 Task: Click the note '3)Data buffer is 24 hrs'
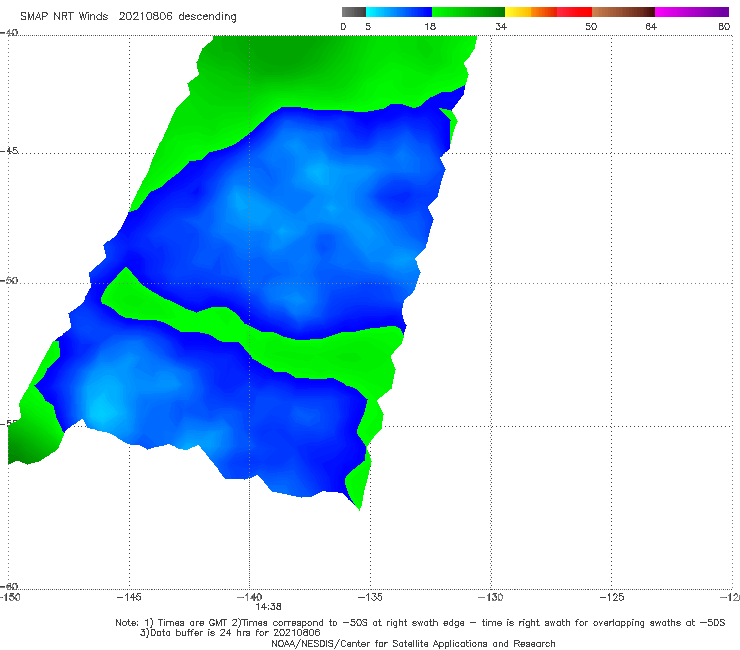(230, 633)
